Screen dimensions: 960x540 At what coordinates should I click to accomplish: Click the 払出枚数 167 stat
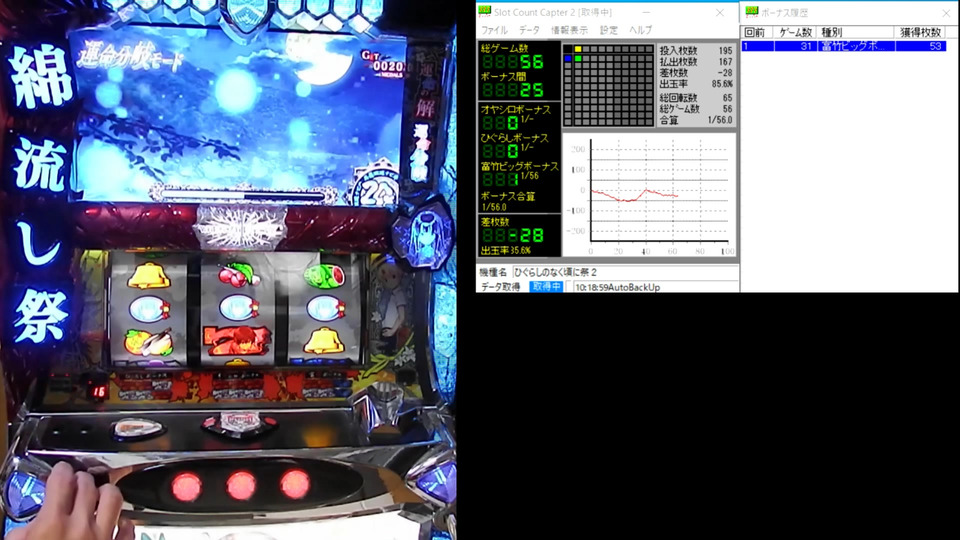click(696, 62)
